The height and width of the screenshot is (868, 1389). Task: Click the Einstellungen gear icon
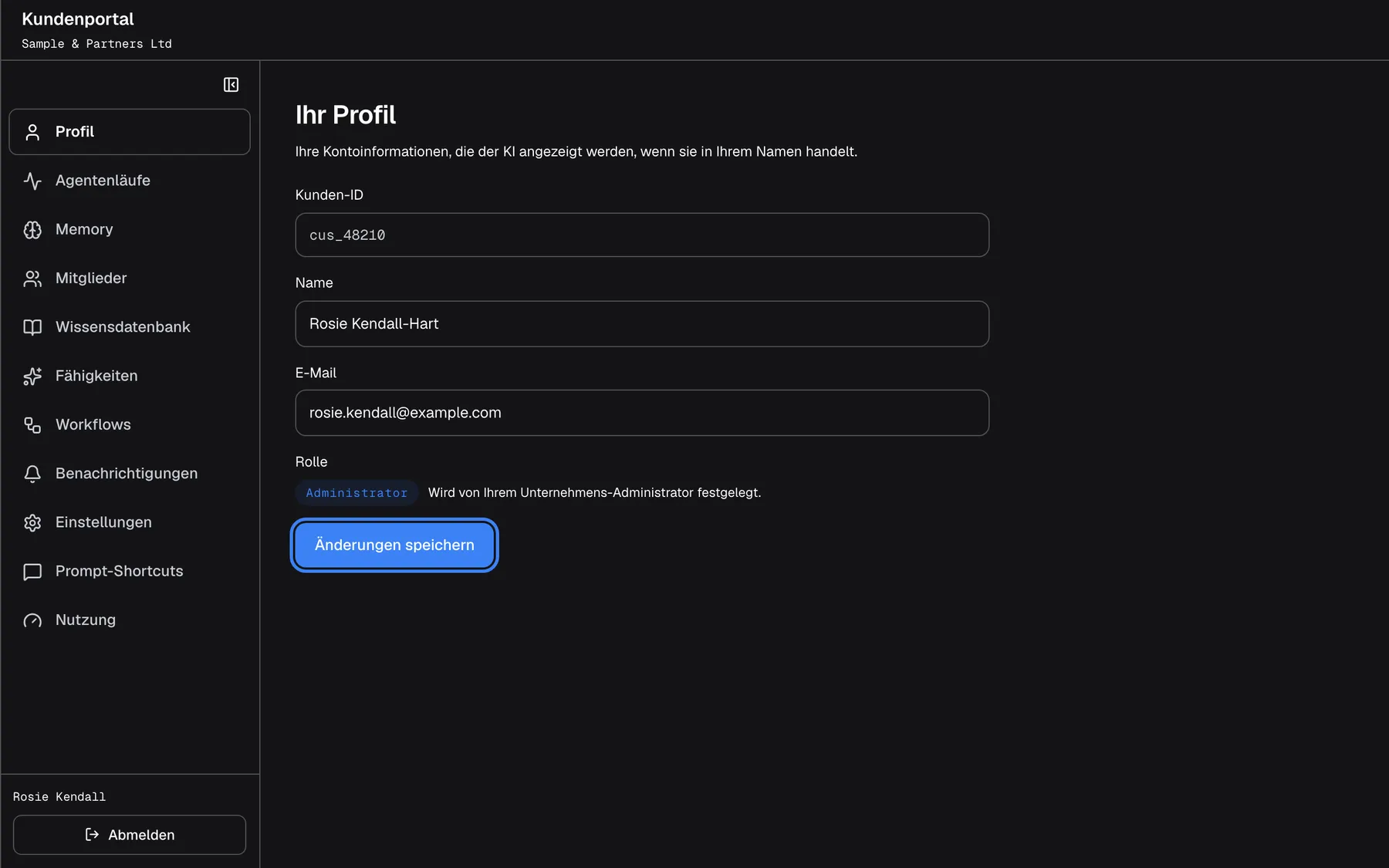(x=32, y=522)
